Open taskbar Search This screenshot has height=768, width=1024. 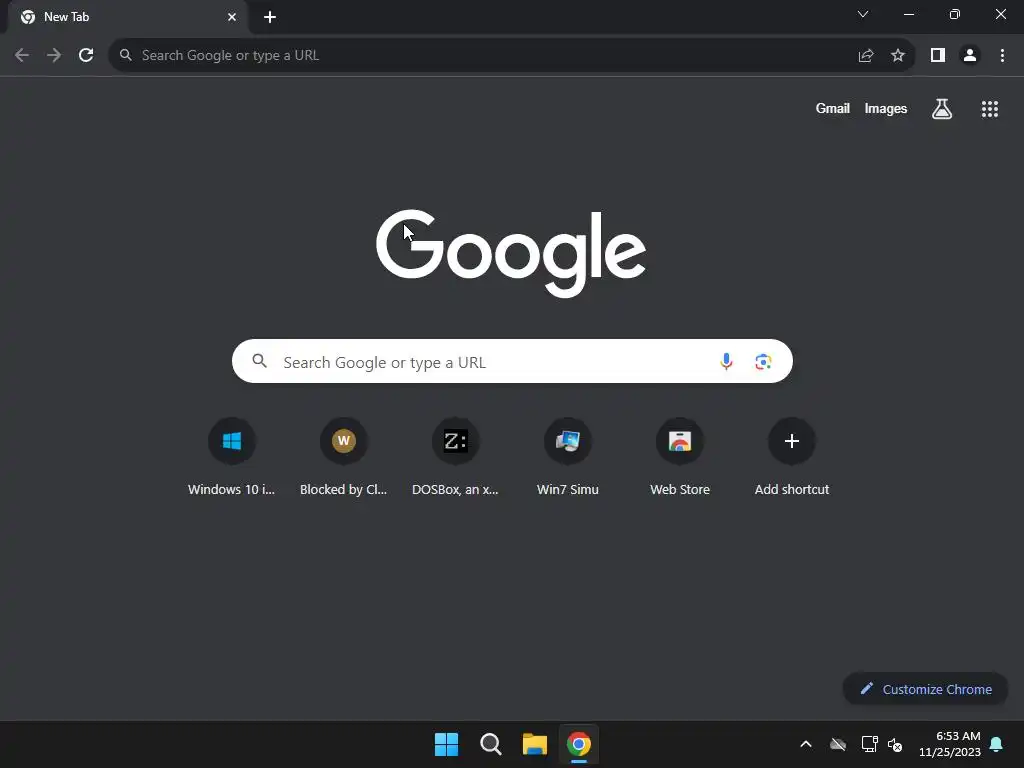[x=490, y=744]
